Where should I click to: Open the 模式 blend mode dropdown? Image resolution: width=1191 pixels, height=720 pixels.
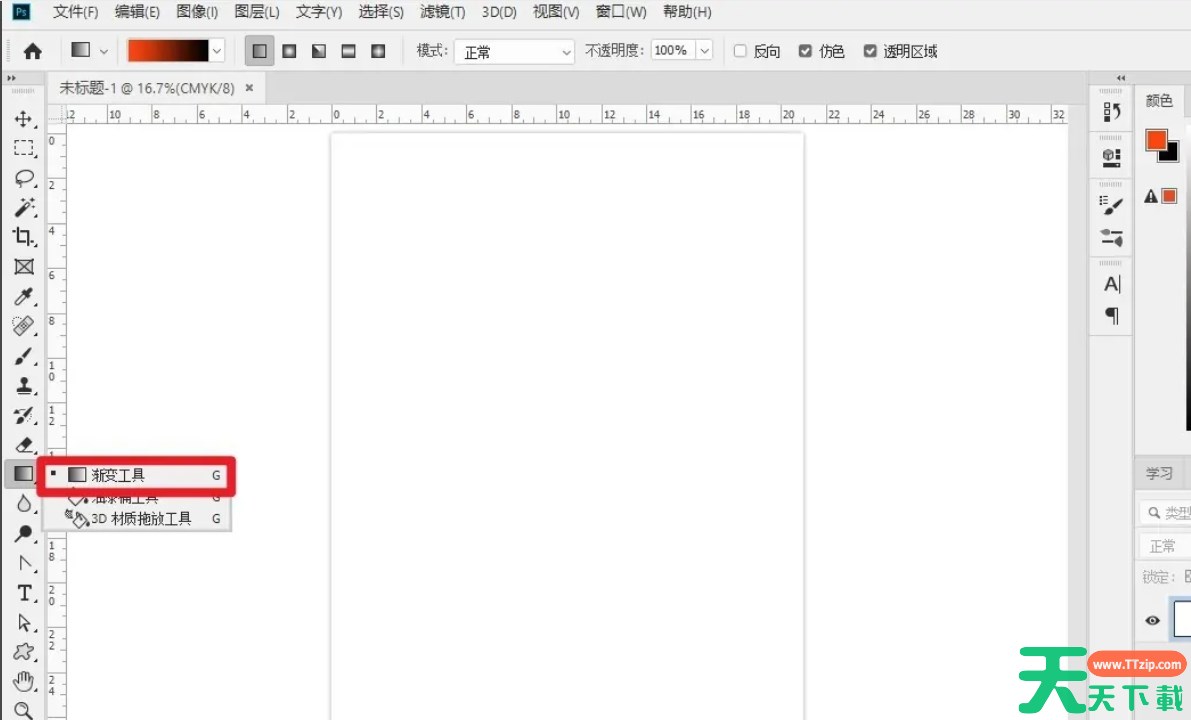point(515,51)
